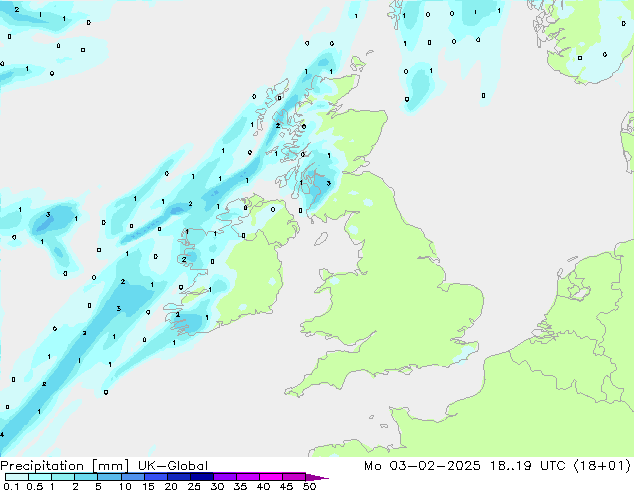Screen dimensions: 634x490
Task: Click the 'Precipitation' title text
Action: coord(42,466)
